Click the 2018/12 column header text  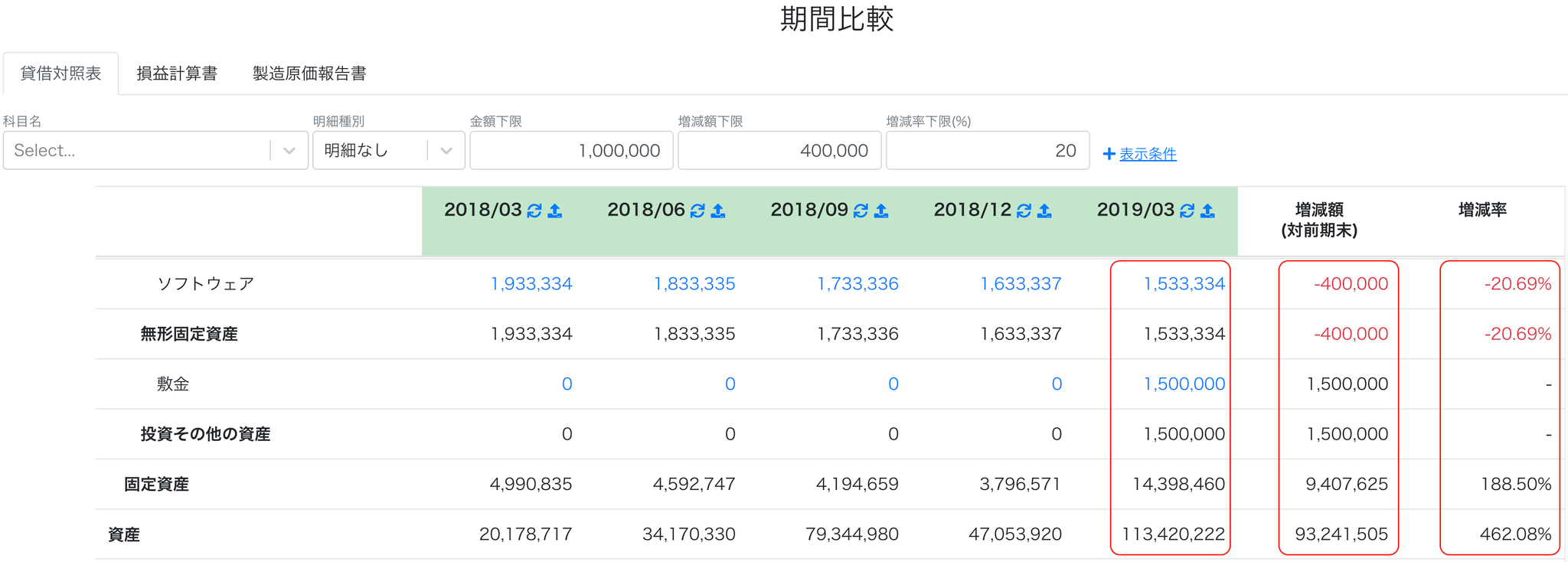tap(972, 210)
